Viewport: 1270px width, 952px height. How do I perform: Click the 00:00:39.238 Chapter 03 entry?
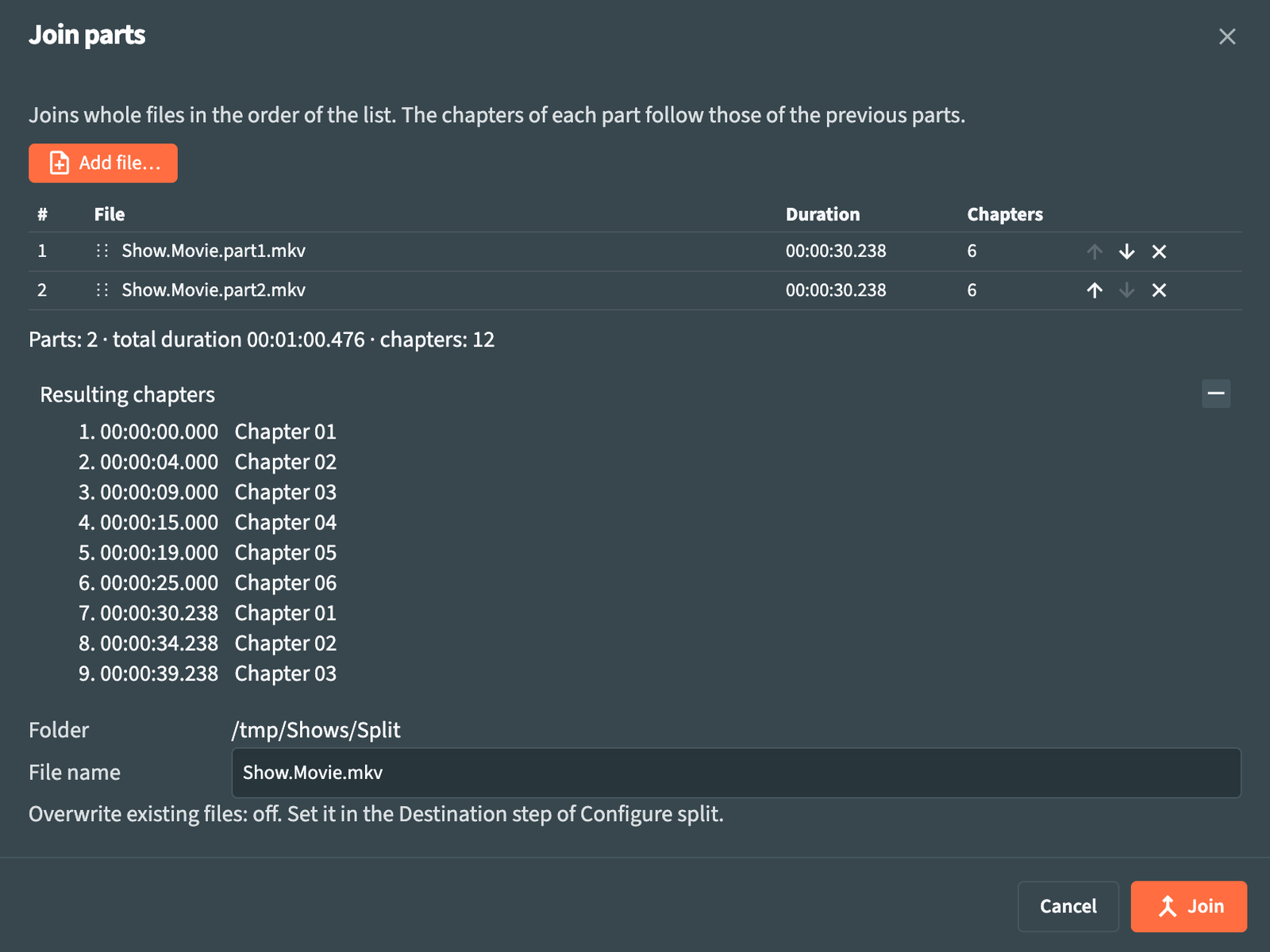(x=207, y=673)
